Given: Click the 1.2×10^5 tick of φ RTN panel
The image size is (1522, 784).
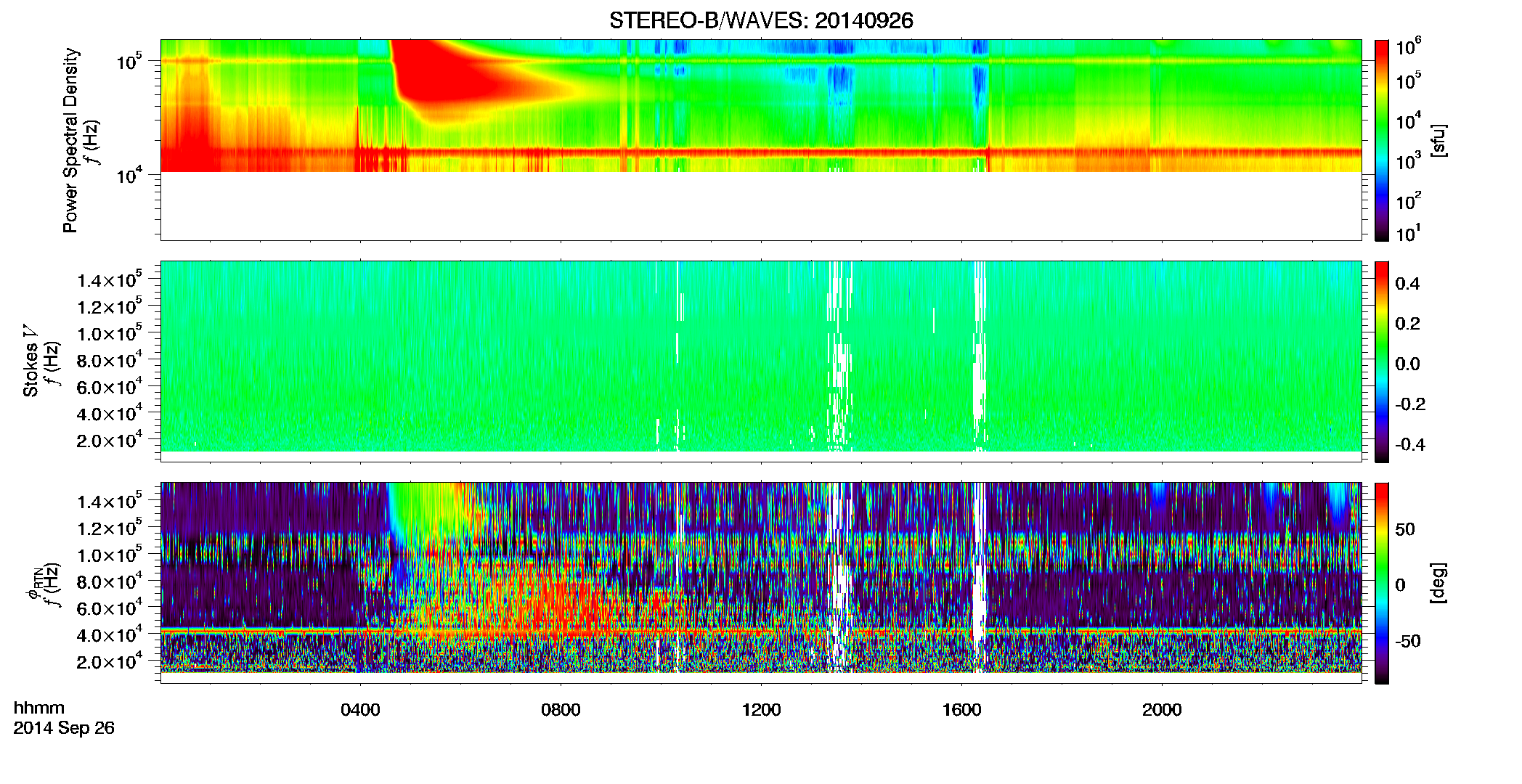Looking at the screenshot, I should tap(110, 528).
